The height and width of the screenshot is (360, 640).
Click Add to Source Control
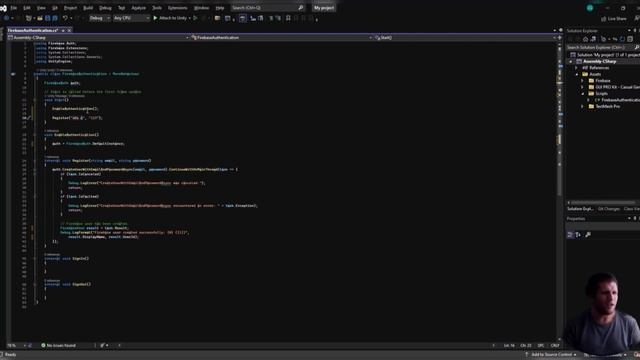551,354
